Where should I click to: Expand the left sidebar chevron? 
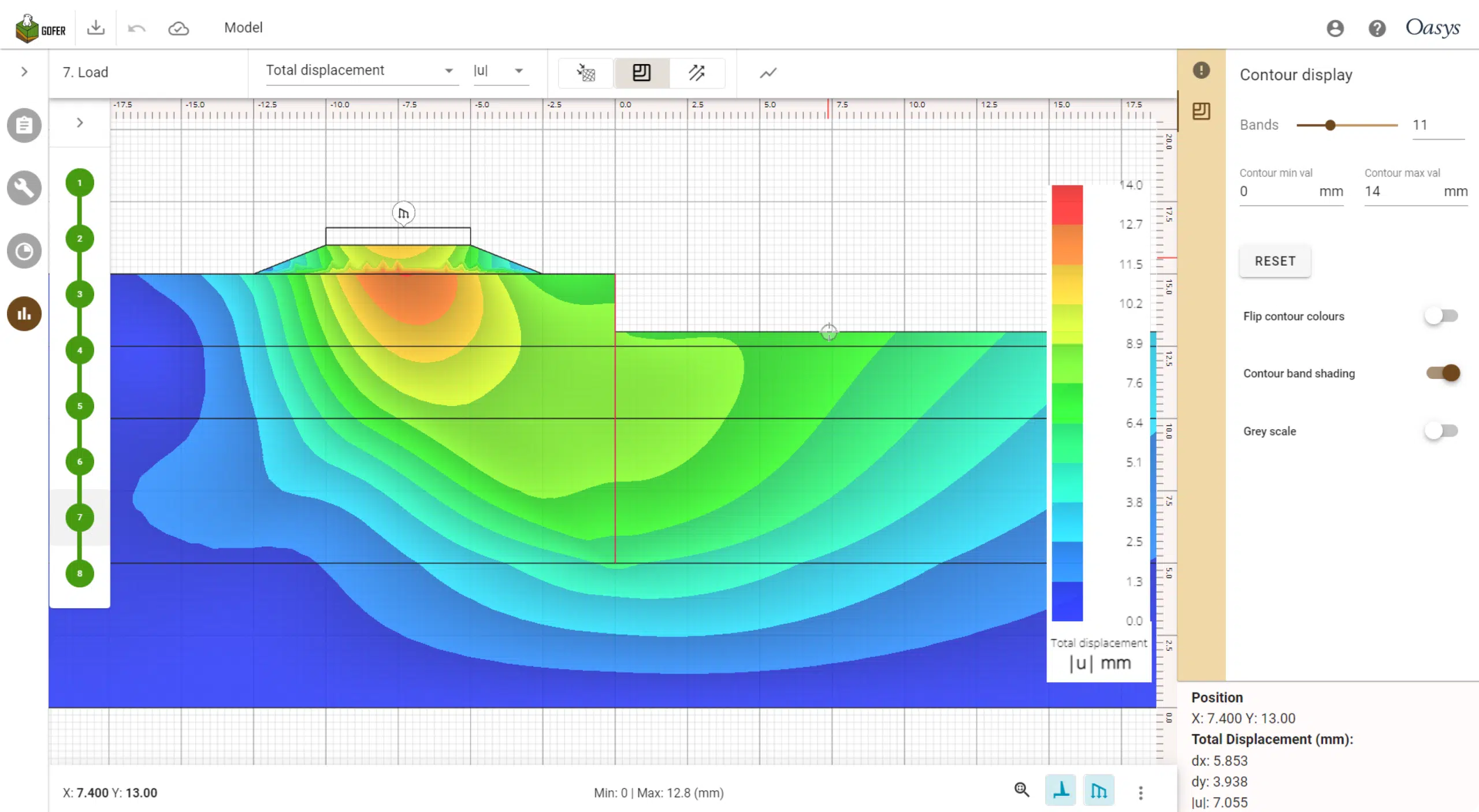pos(24,72)
